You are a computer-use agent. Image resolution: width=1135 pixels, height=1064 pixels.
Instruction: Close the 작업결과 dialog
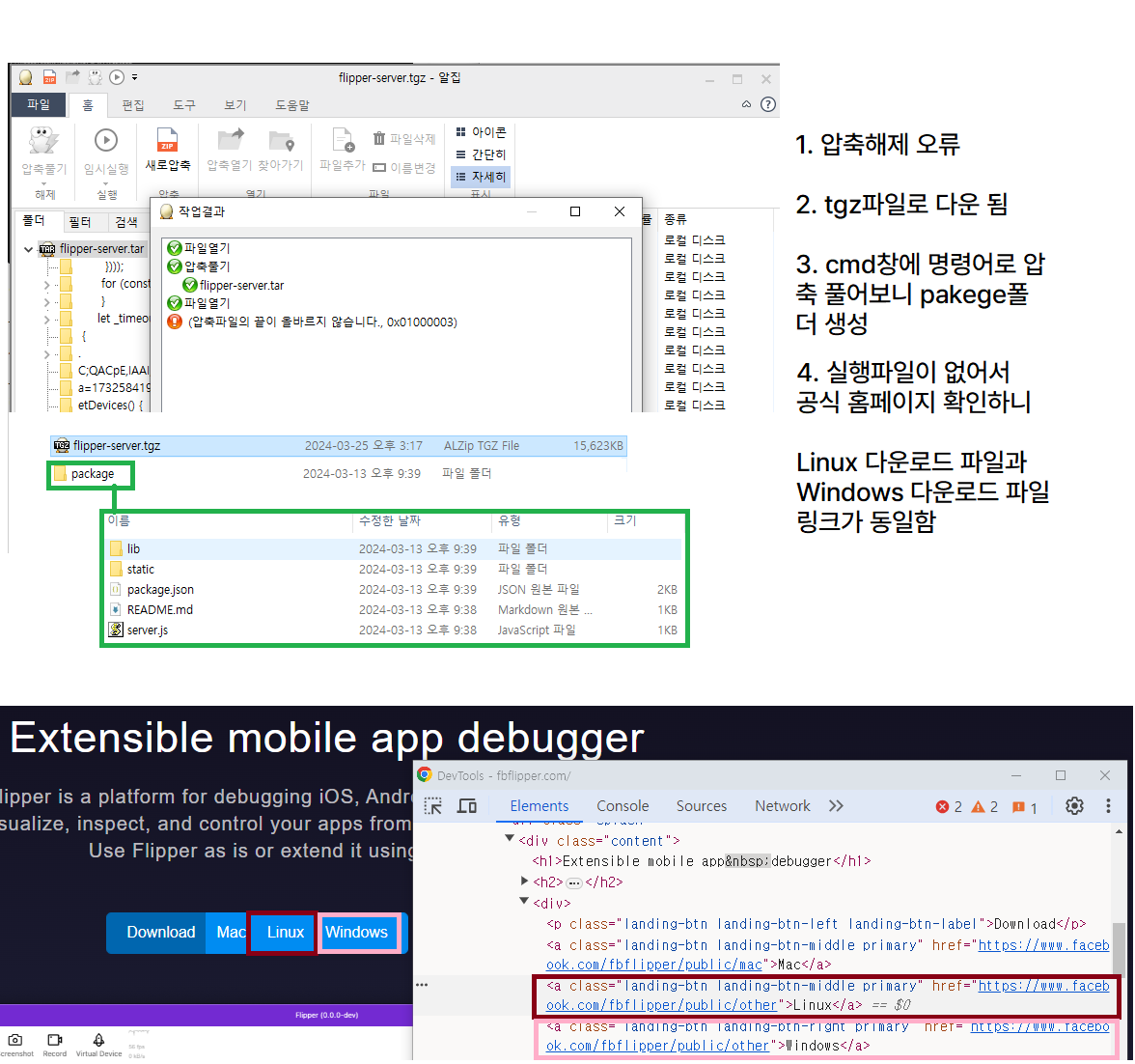[620, 211]
